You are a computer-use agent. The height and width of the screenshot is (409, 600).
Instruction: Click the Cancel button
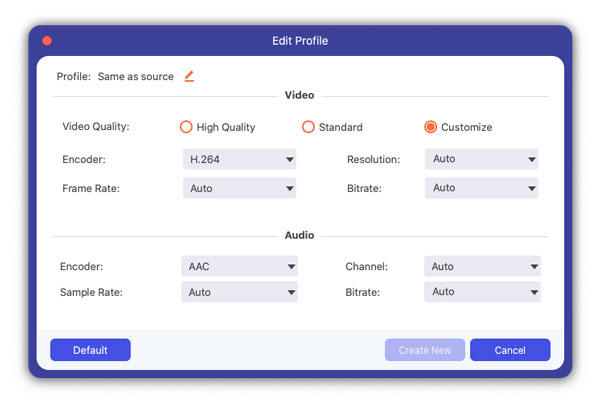[x=510, y=350]
